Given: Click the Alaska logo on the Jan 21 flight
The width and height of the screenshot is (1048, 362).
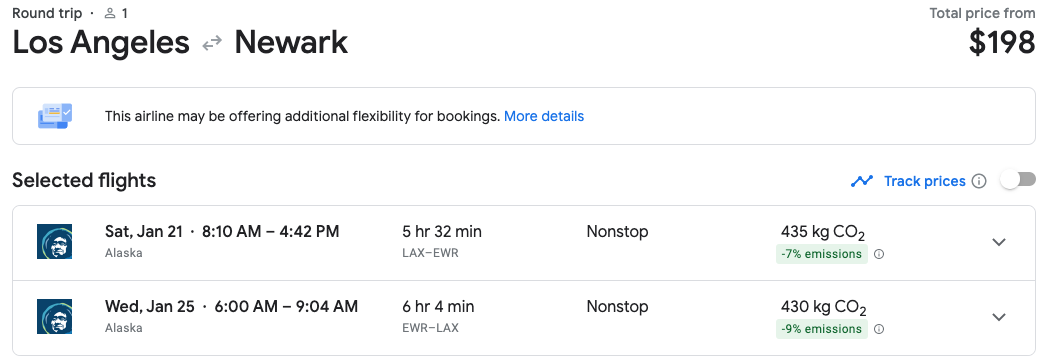Looking at the screenshot, I should (54, 242).
